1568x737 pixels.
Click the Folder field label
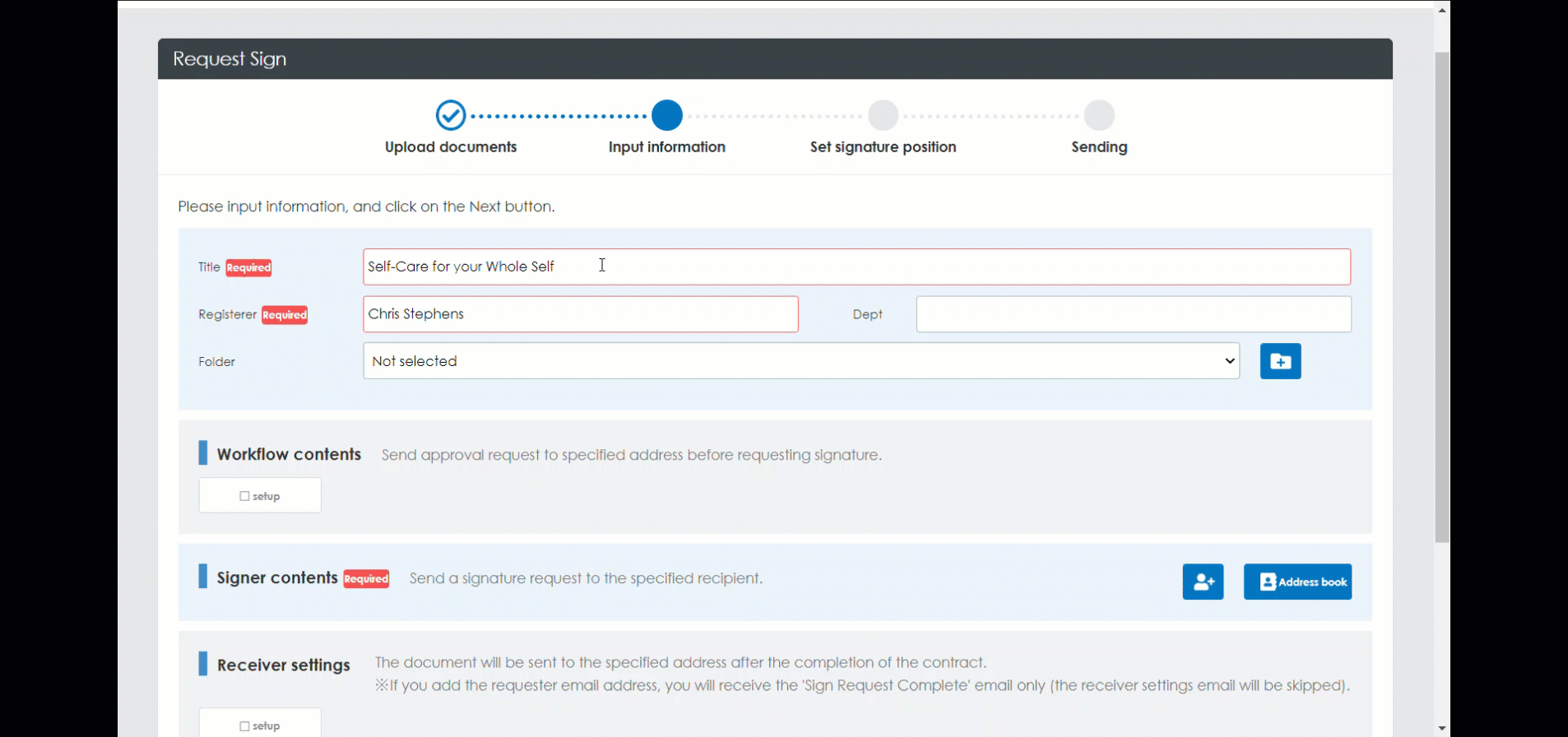pyautogui.click(x=216, y=362)
